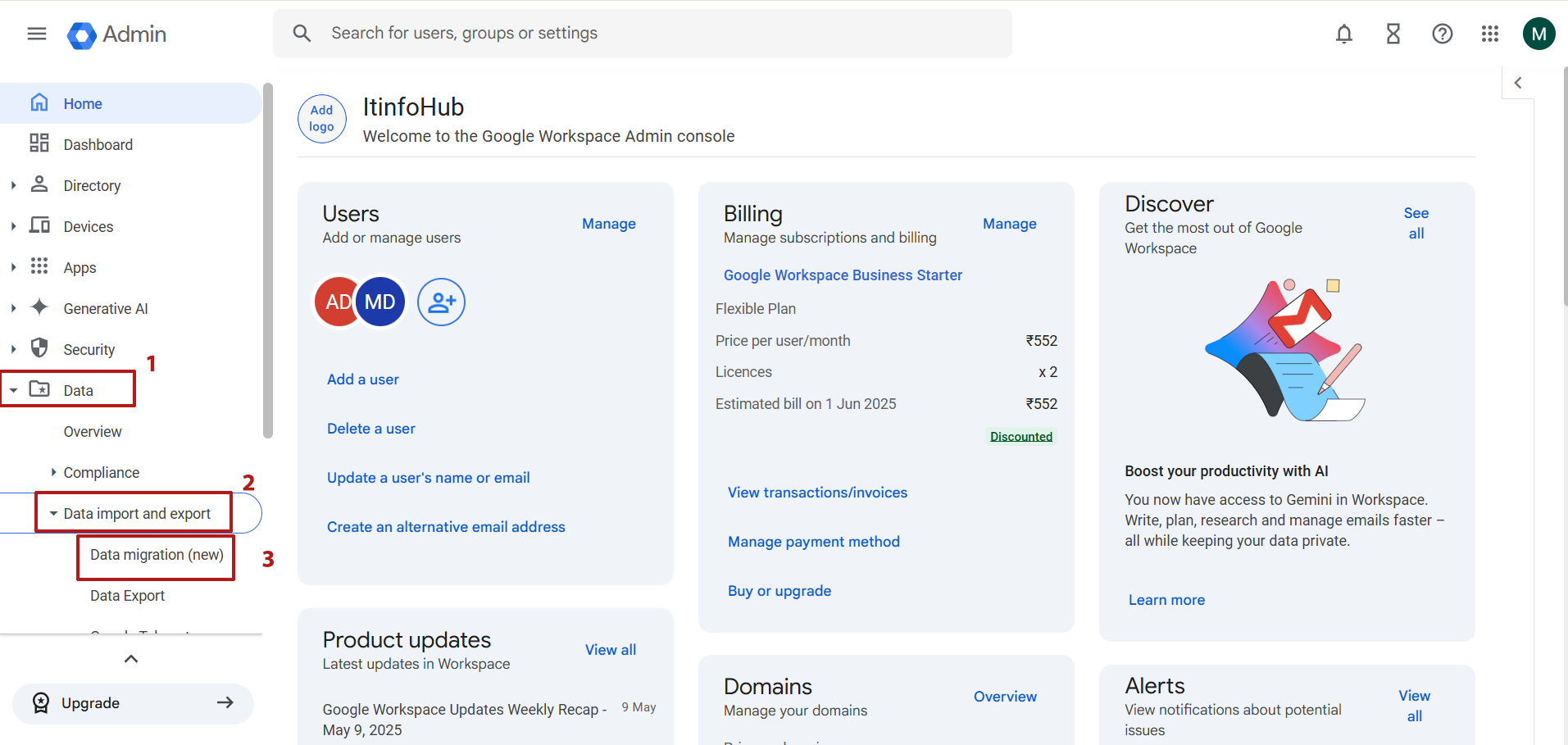The height and width of the screenshot is (745, 1568).
Task: Click Update a user's name or email
Action: tap(429, 478)
